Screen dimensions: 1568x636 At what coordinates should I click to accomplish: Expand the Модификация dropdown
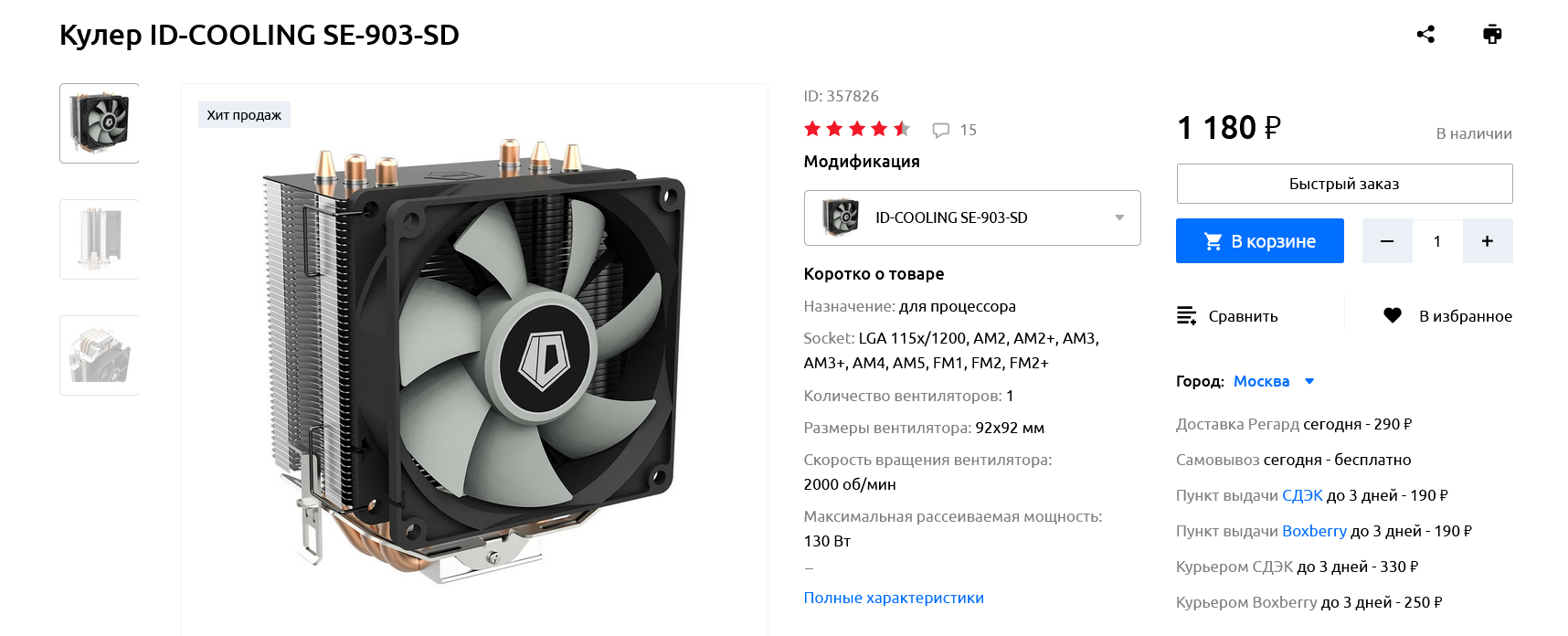972,217
